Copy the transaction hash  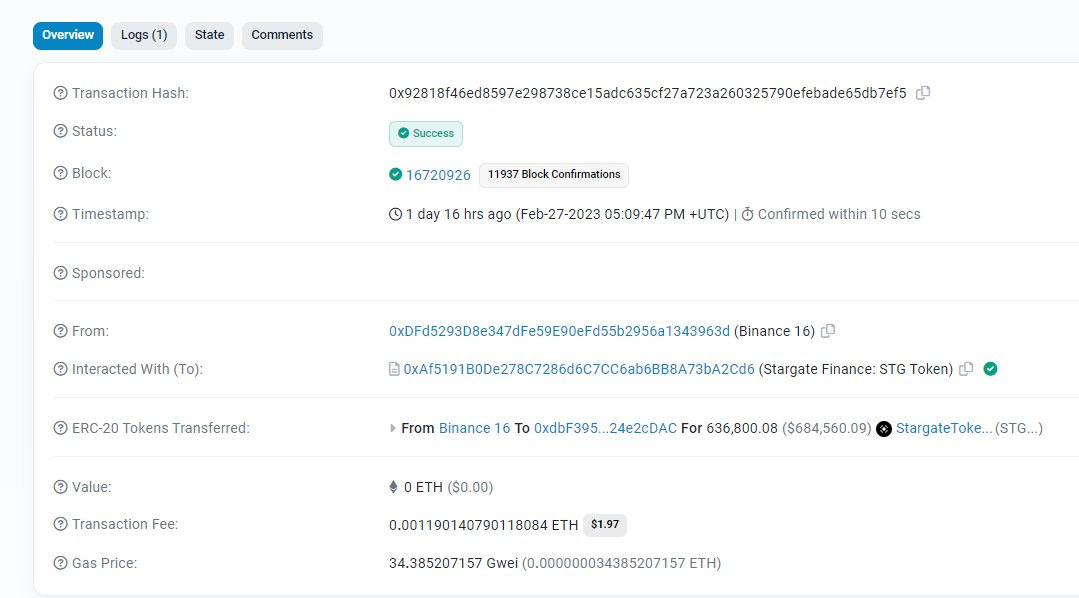923,93
